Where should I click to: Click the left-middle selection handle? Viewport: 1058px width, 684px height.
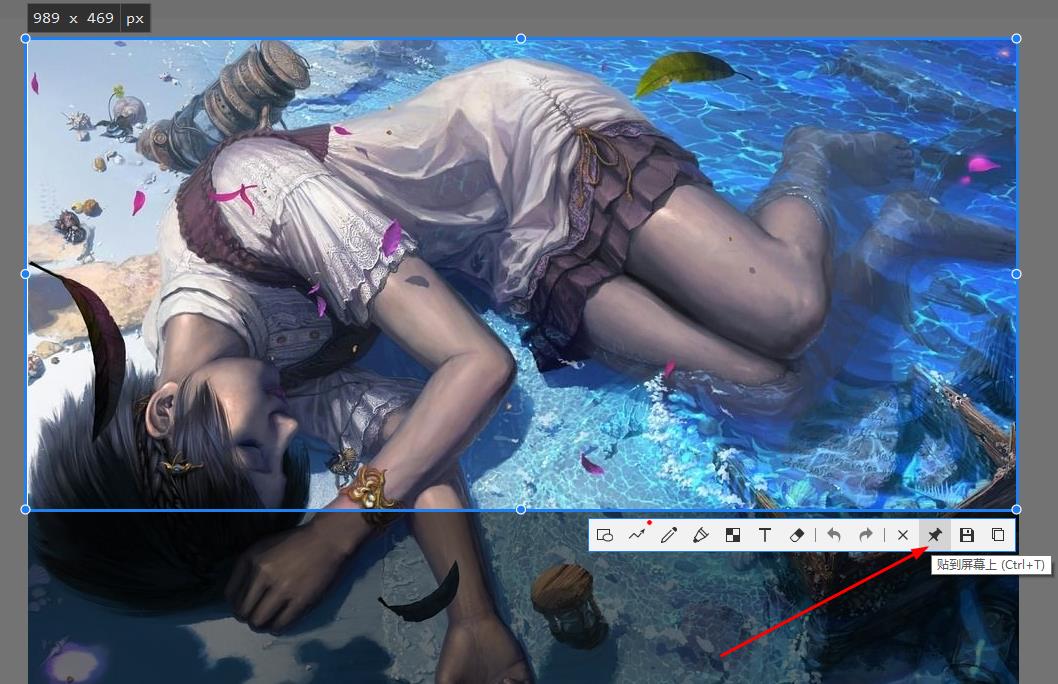[26, 274]
